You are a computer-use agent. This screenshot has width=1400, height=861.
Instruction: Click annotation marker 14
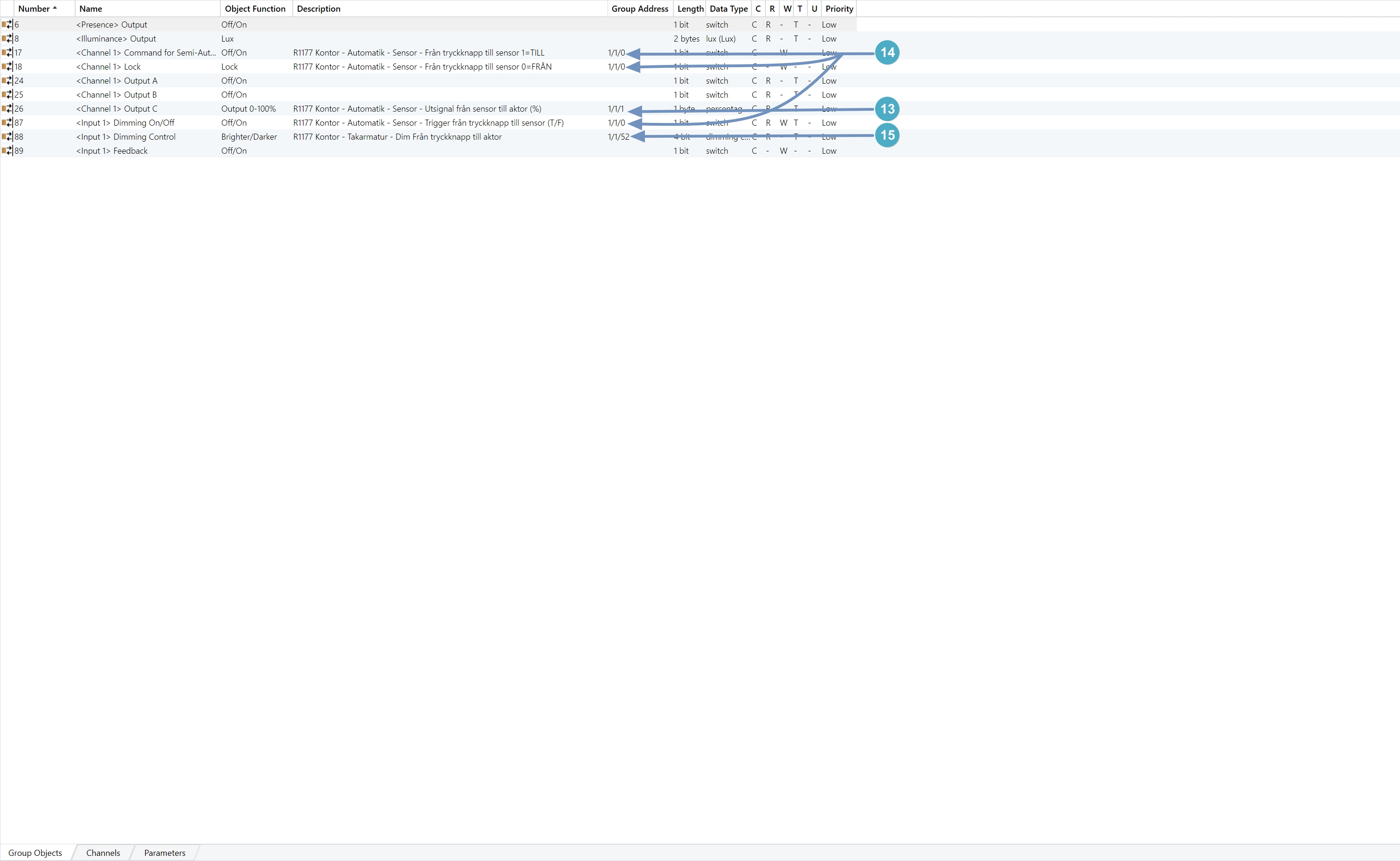click(x=887, y=52)
